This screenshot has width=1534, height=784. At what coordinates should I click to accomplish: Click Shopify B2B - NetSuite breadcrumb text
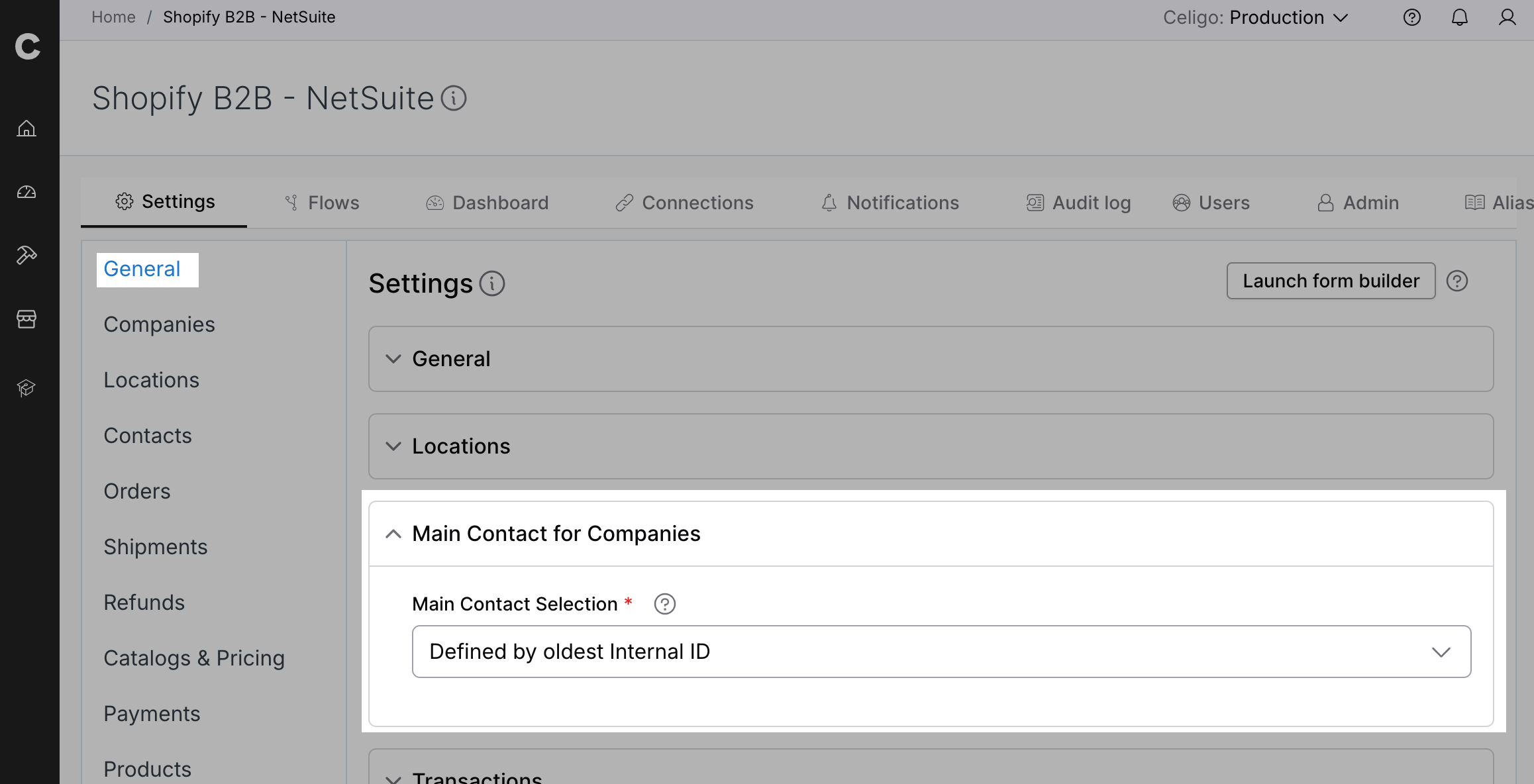(249, 17)
